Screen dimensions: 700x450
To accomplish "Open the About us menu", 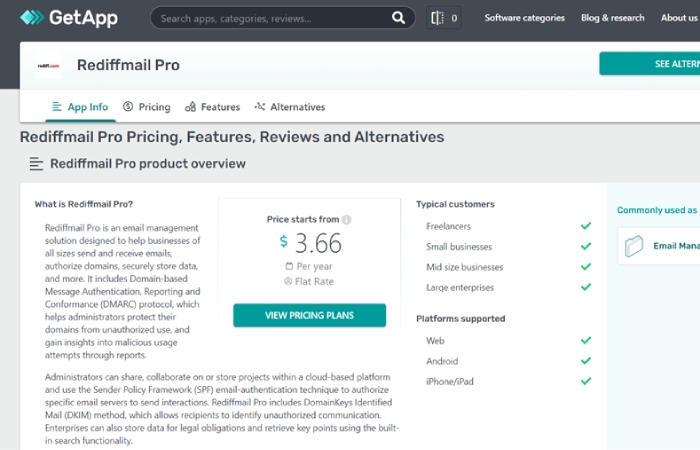I will tap(679, 18).
